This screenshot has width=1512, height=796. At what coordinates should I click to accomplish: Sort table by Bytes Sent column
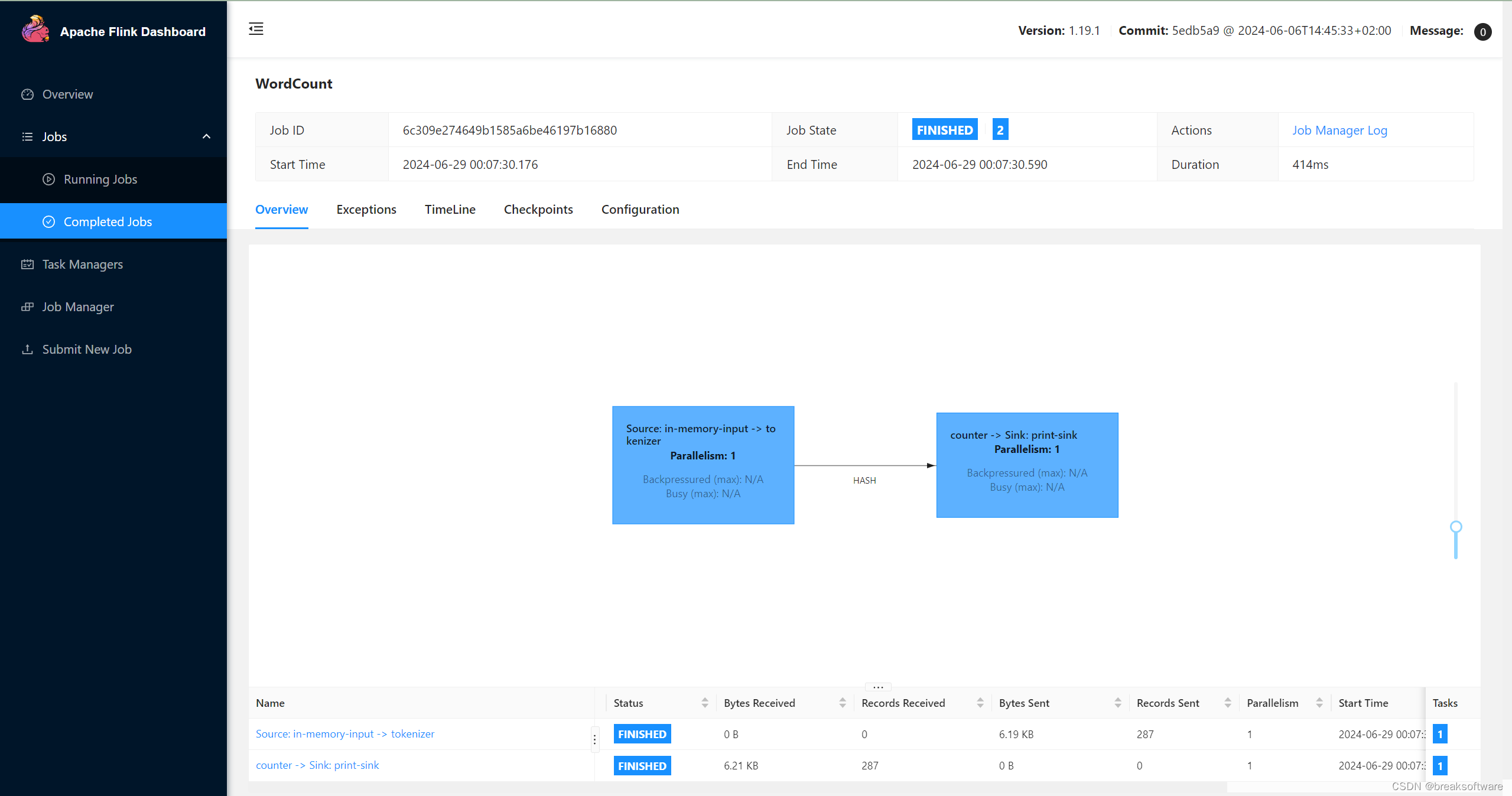pyautogui.click(x=1118, y=703)
